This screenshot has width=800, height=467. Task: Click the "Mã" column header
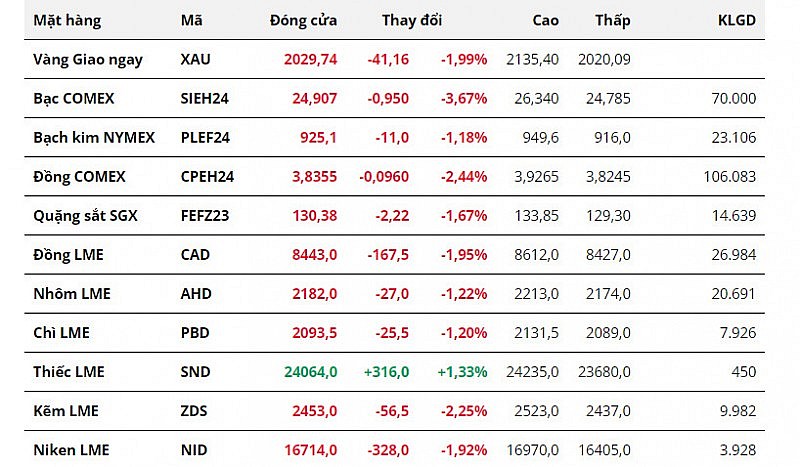(191, 20)
